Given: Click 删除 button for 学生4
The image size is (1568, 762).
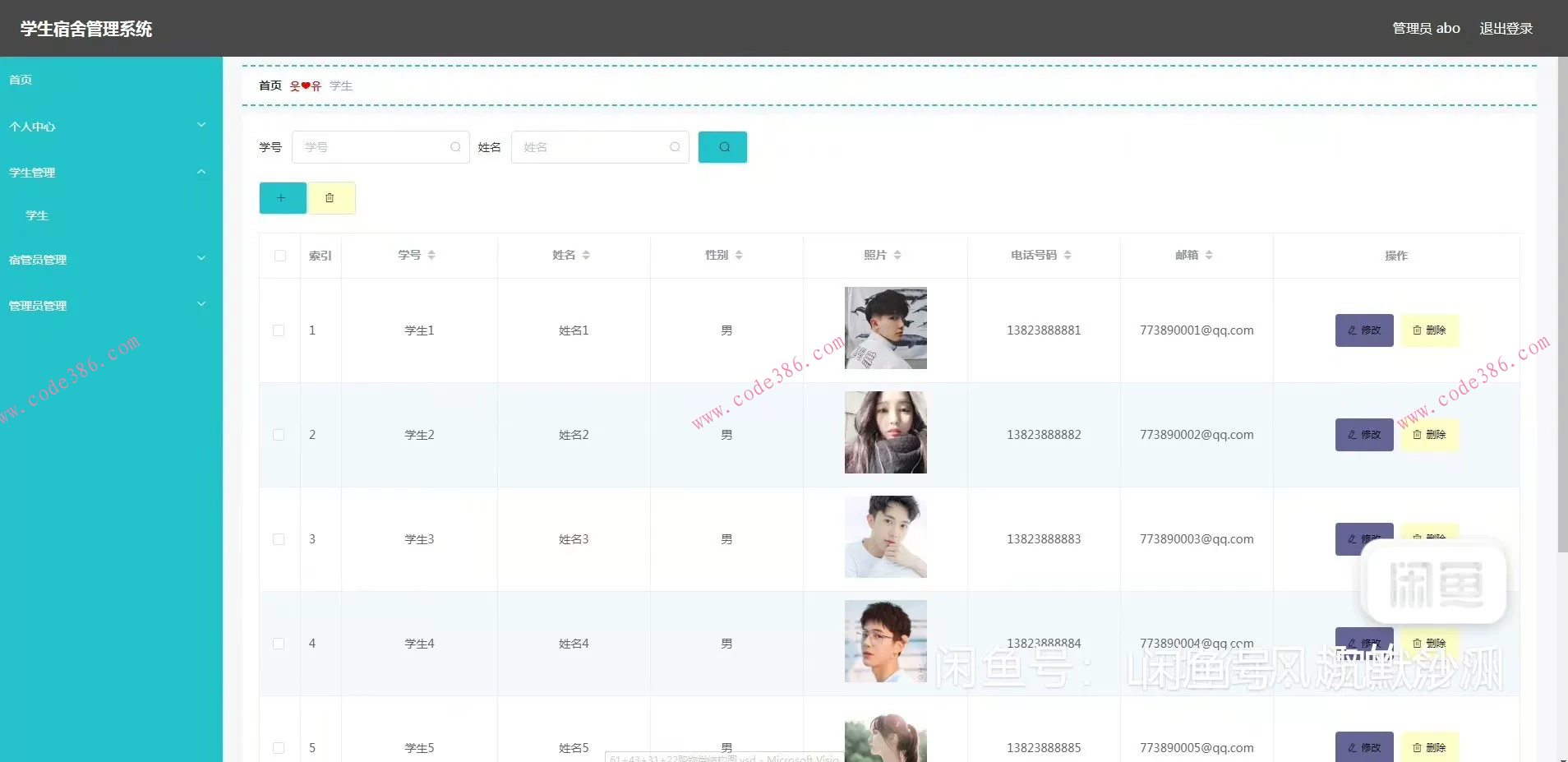Looking at the screenshot, I should tap(1430, 643).
